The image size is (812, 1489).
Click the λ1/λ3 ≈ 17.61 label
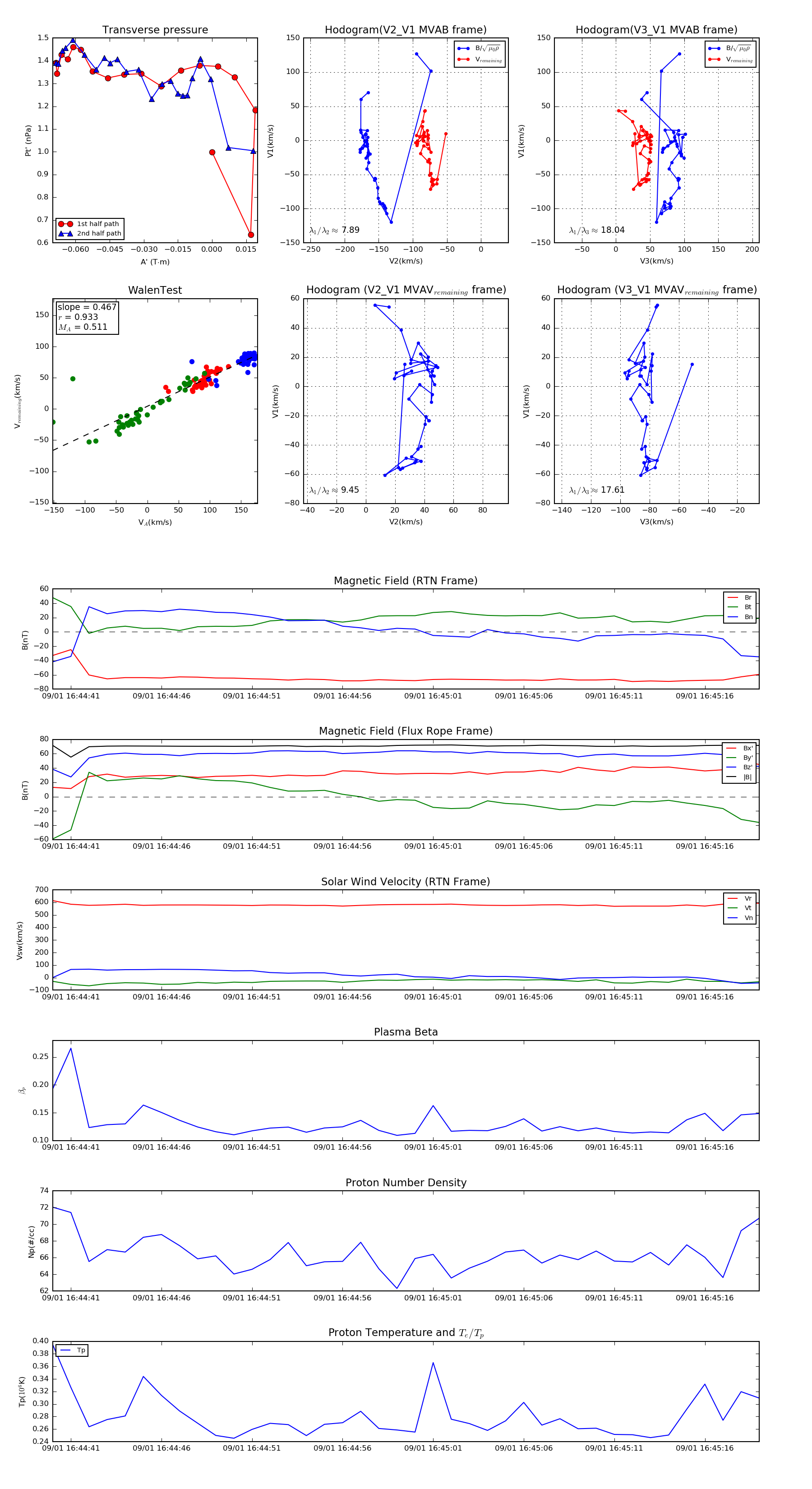[x=596, y=490]
